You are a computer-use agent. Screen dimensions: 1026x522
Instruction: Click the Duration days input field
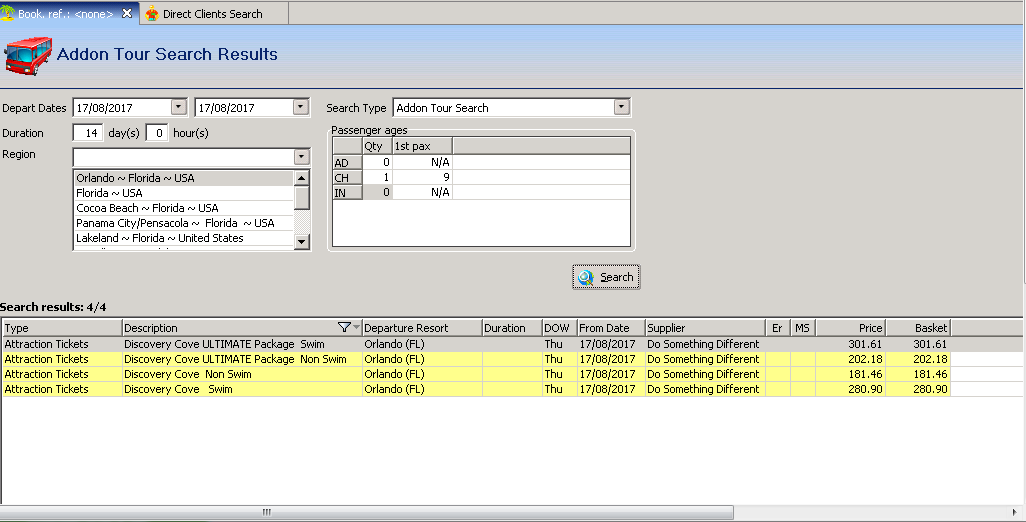(x=88, y=133)
